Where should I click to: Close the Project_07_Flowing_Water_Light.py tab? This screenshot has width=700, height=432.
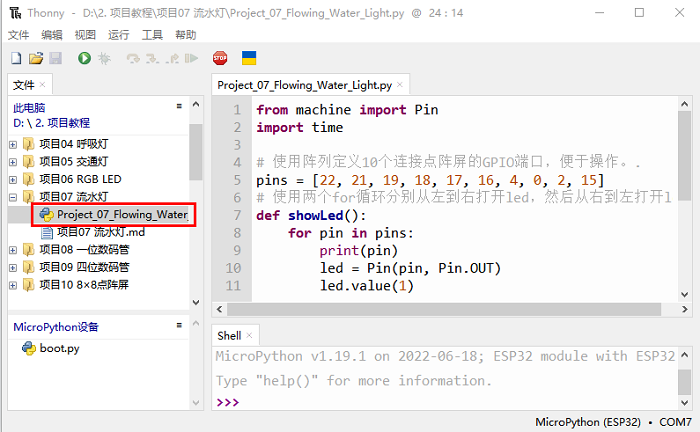pyautogui.click(x=400, y=86)
